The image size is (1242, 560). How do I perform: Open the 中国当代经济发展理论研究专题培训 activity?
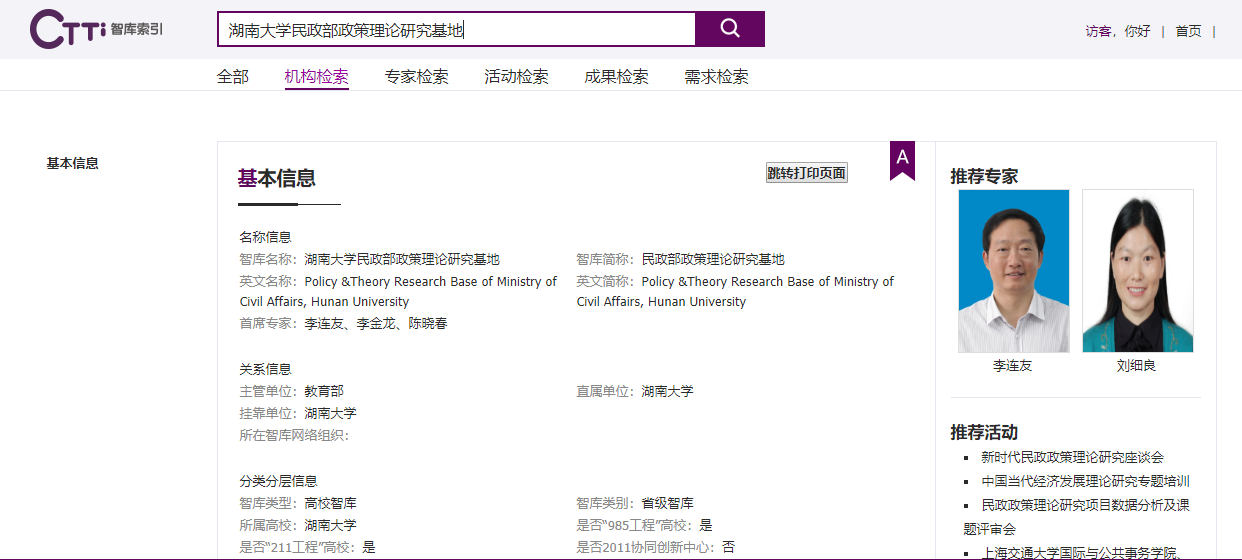[x=1085, y=481]
